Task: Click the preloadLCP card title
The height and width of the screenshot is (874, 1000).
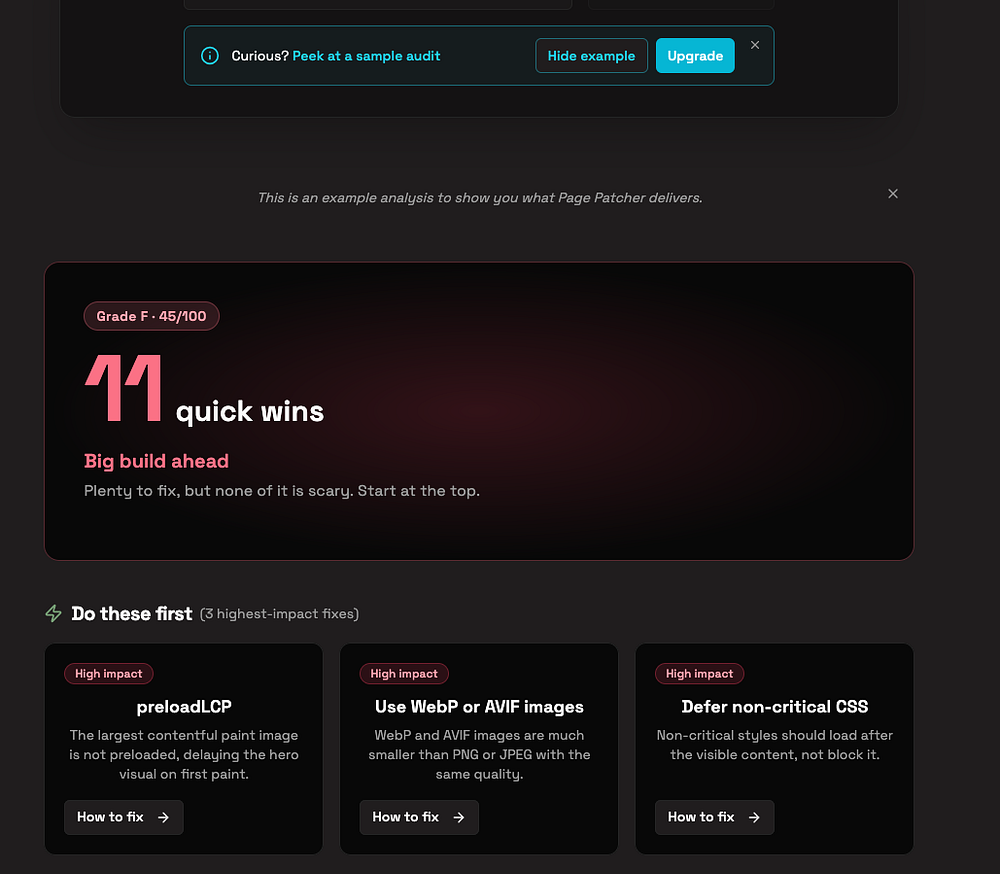Action: pos(184,706)
